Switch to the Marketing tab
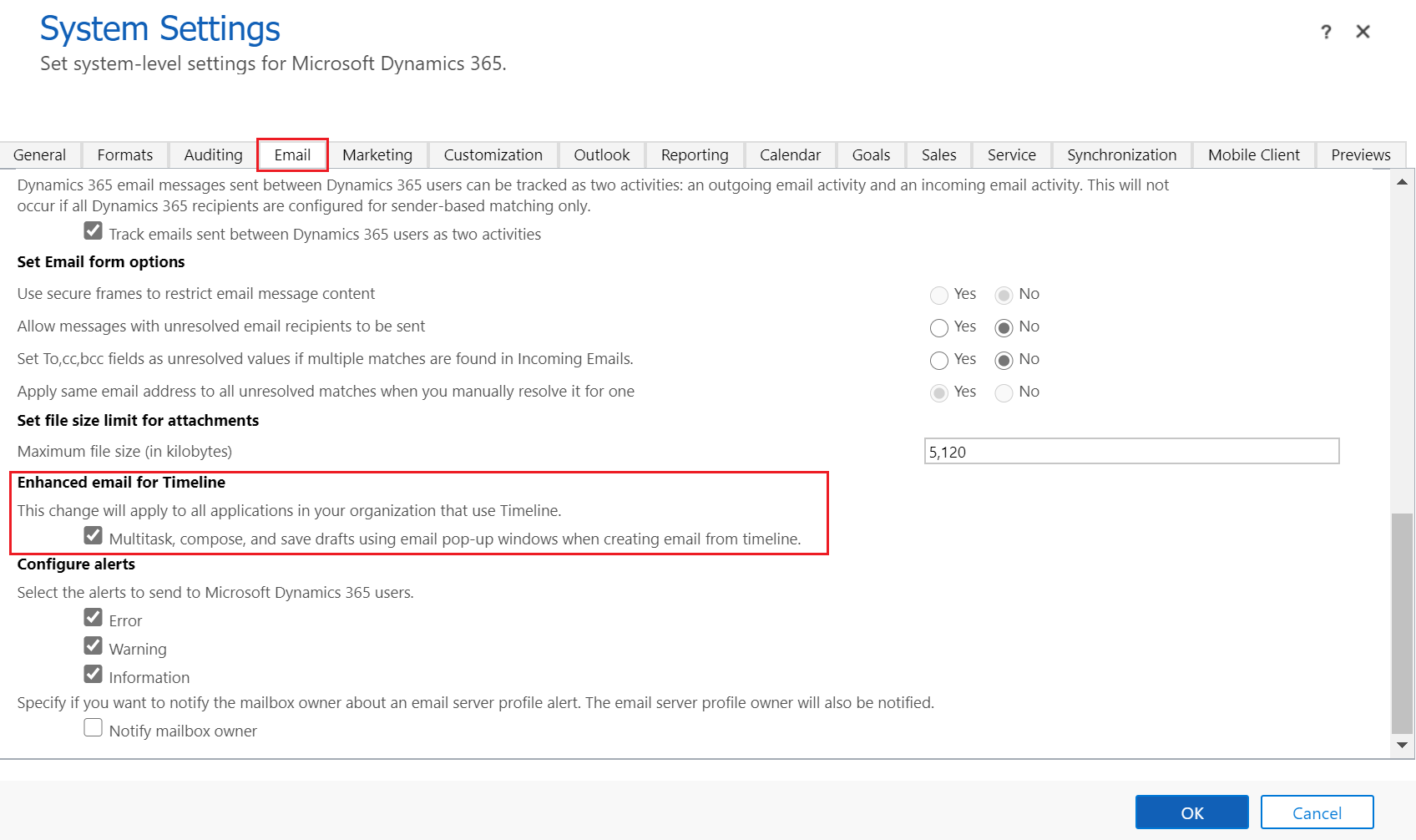 (x=377, y=154)
